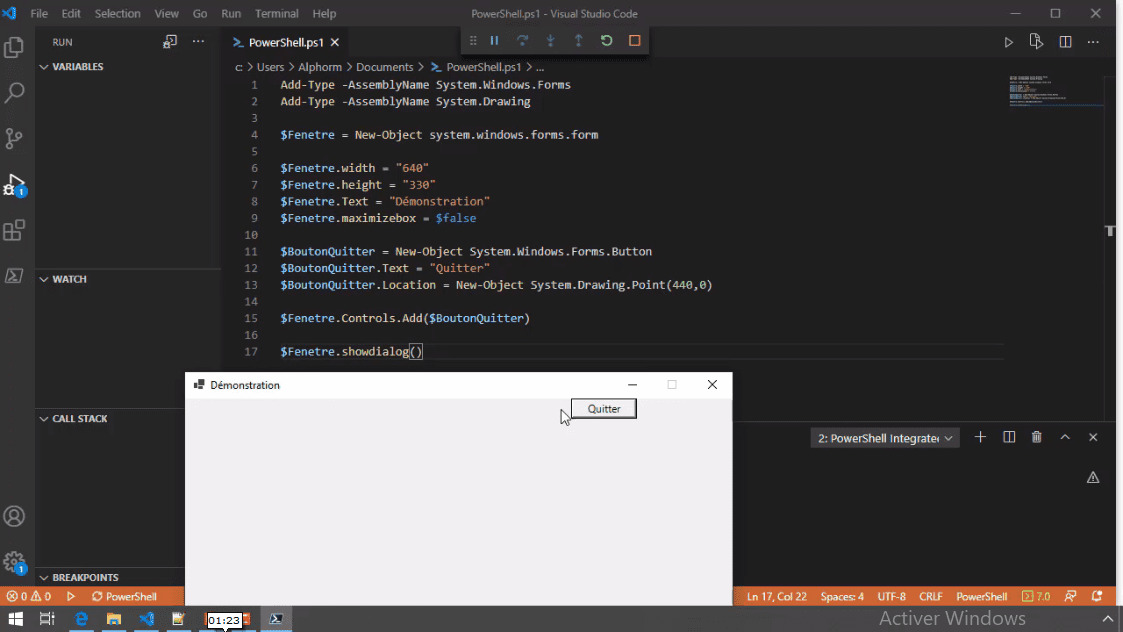Viewport: 1123px width, 632px height.
Task: Open the Run and Debug view
Action: coord(14,185)
